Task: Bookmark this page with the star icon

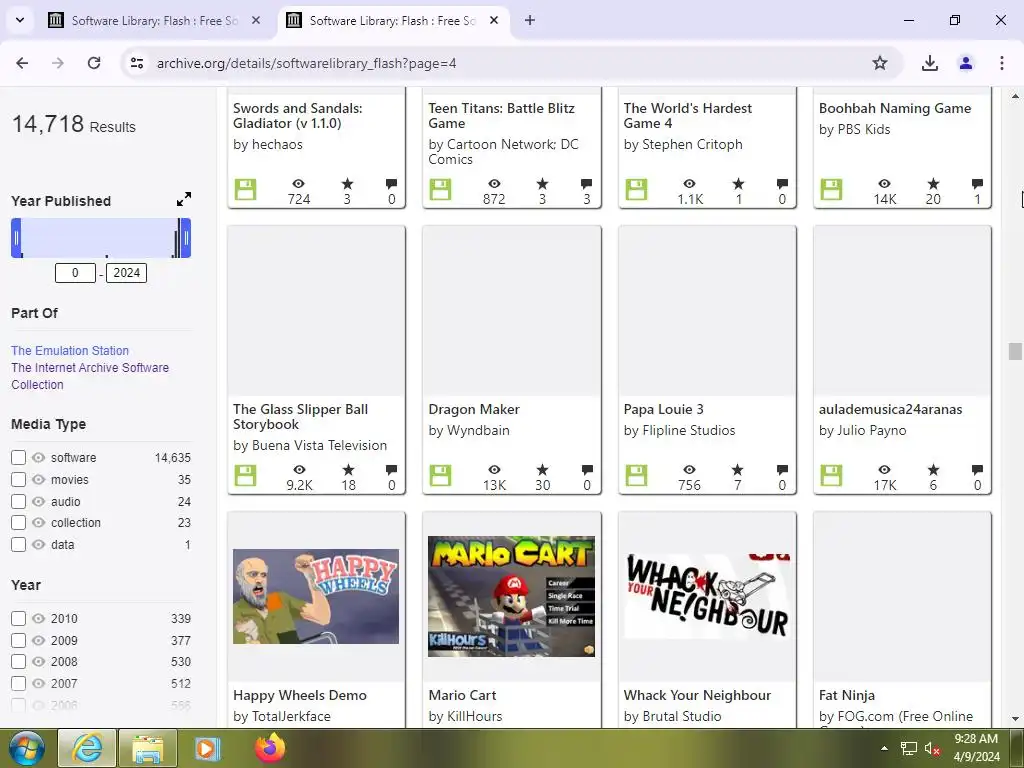Action: coord(880,63)
